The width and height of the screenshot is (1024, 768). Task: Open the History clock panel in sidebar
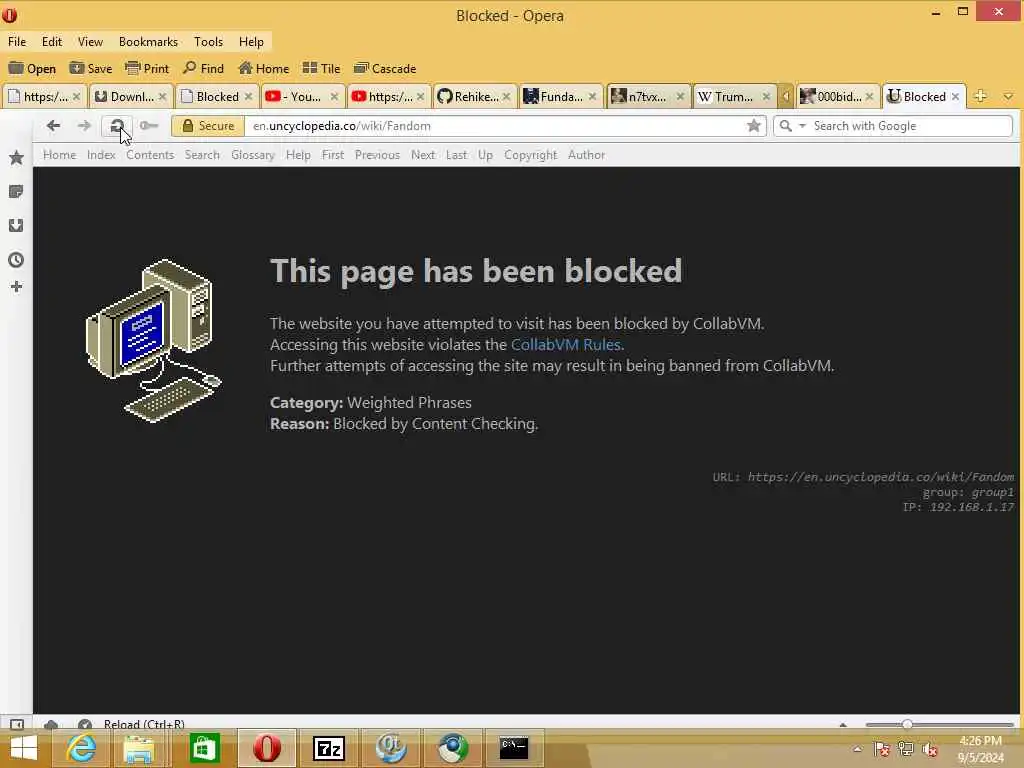[16, 260]
